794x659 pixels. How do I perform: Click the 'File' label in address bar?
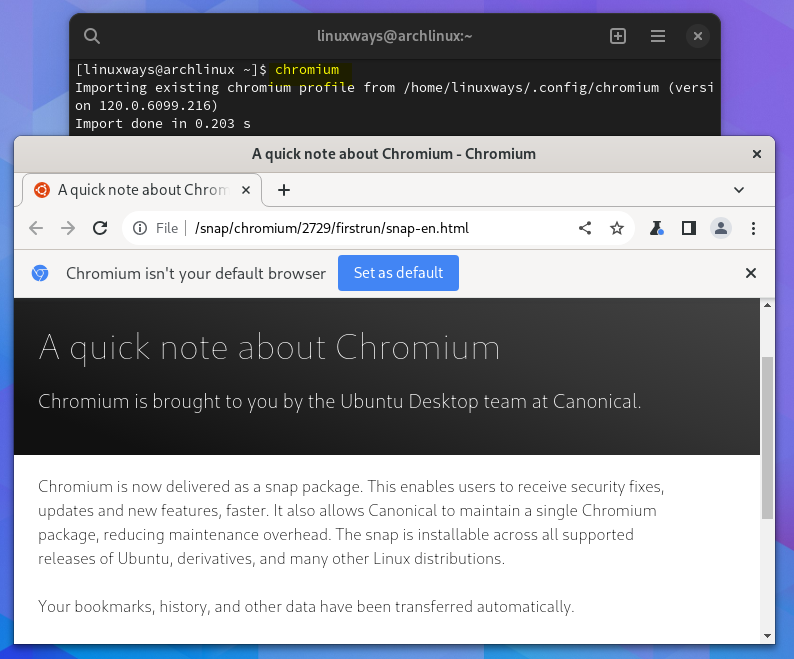click(167, 228)
